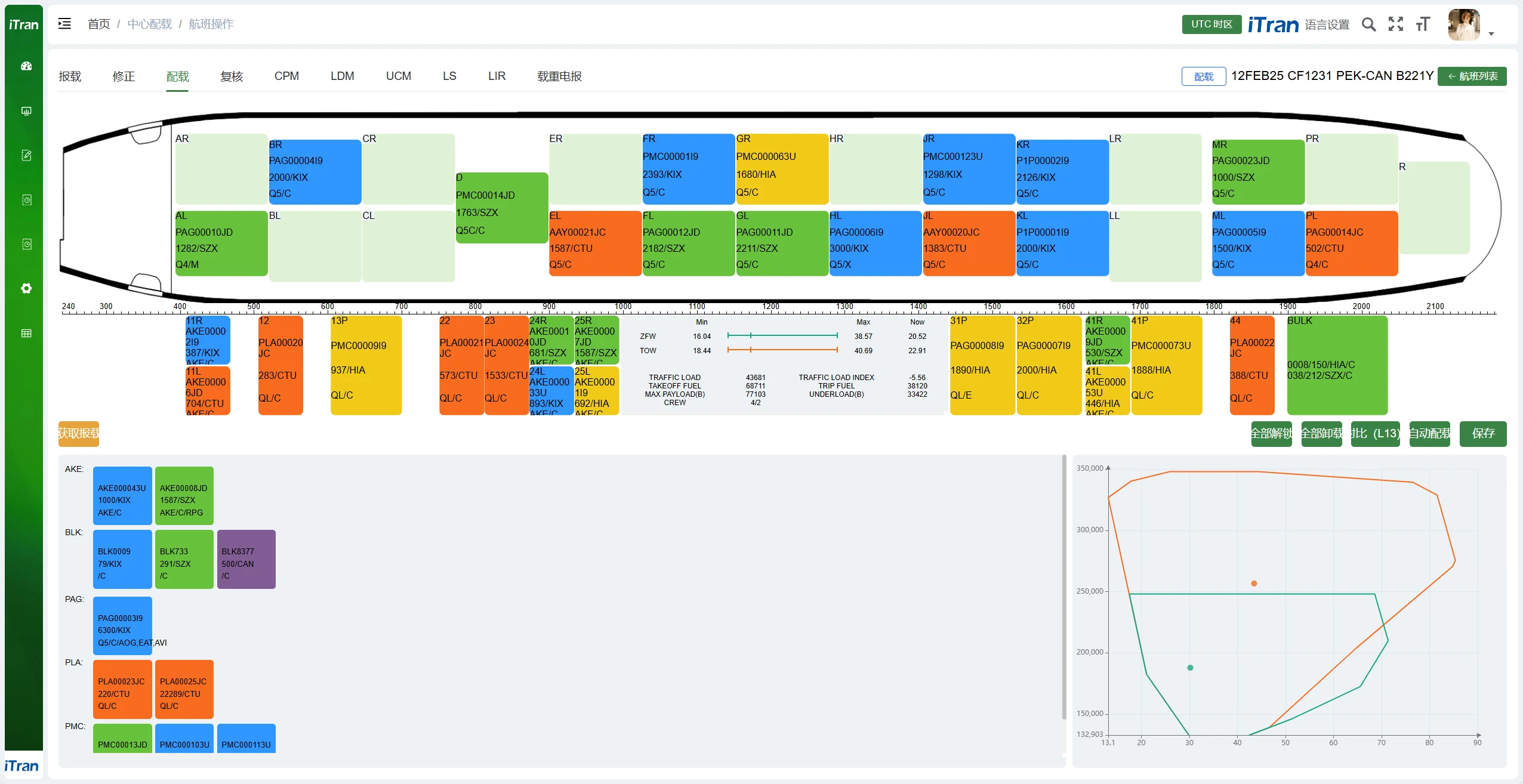Viewport: 1523px width, 784px height.
Task: Open the edit notepad sidebar icon
Action: (x=26, y=155)
